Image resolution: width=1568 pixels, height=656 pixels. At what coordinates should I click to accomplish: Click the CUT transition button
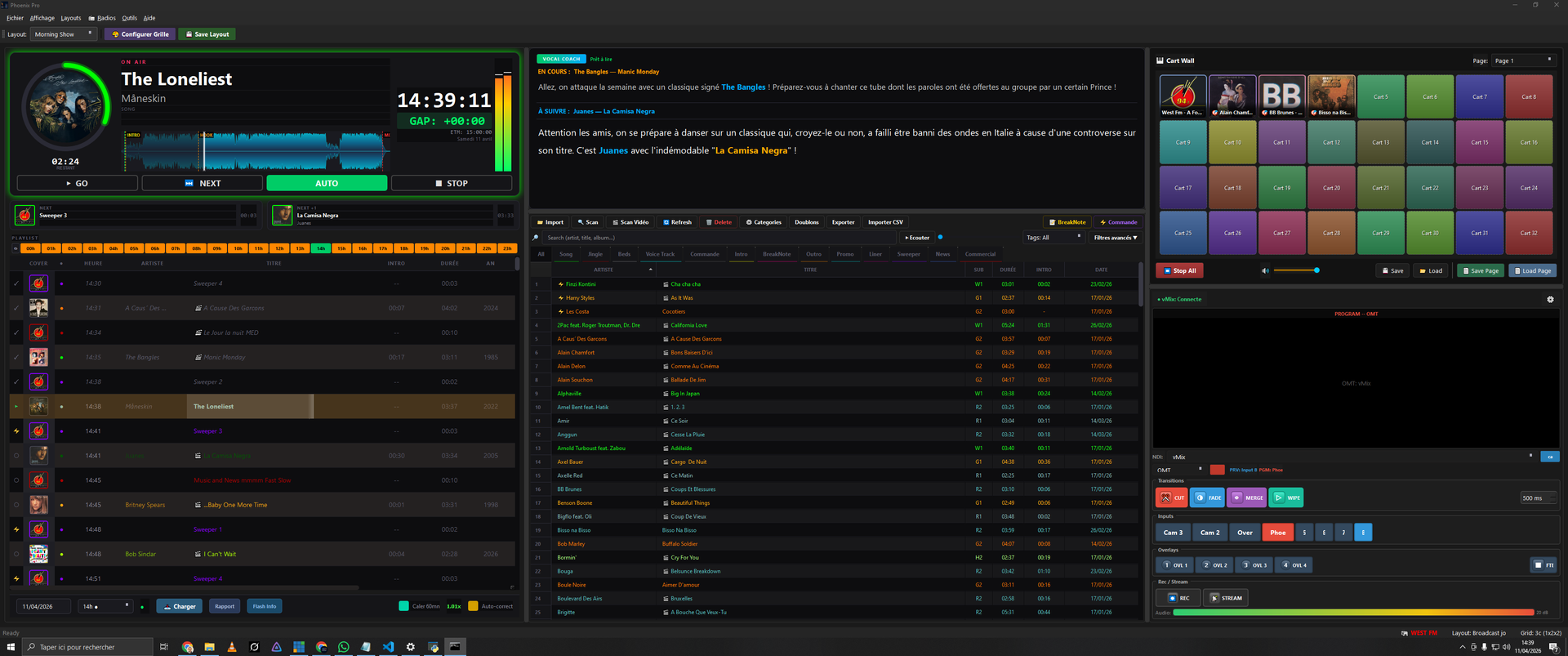tap(1171, 498)
